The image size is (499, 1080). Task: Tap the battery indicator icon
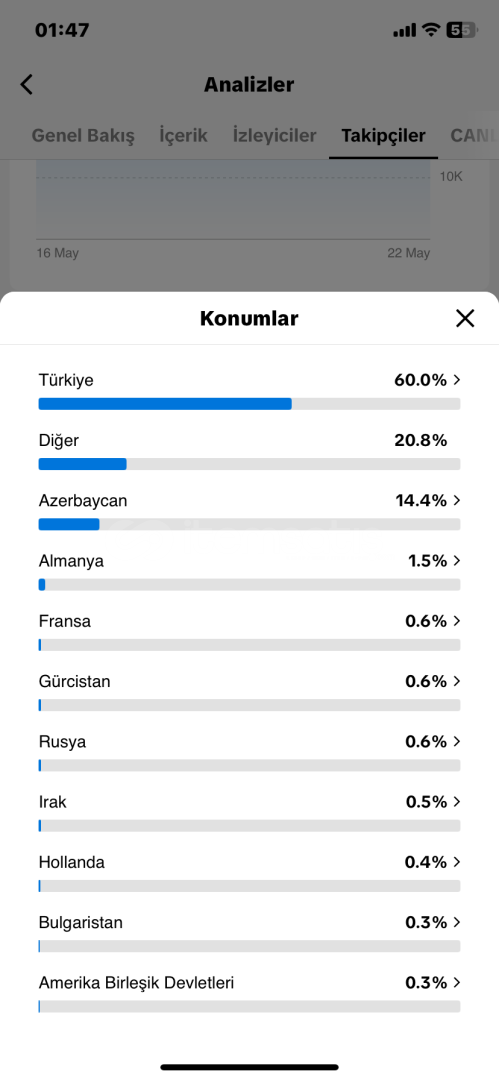pos(462,30)
